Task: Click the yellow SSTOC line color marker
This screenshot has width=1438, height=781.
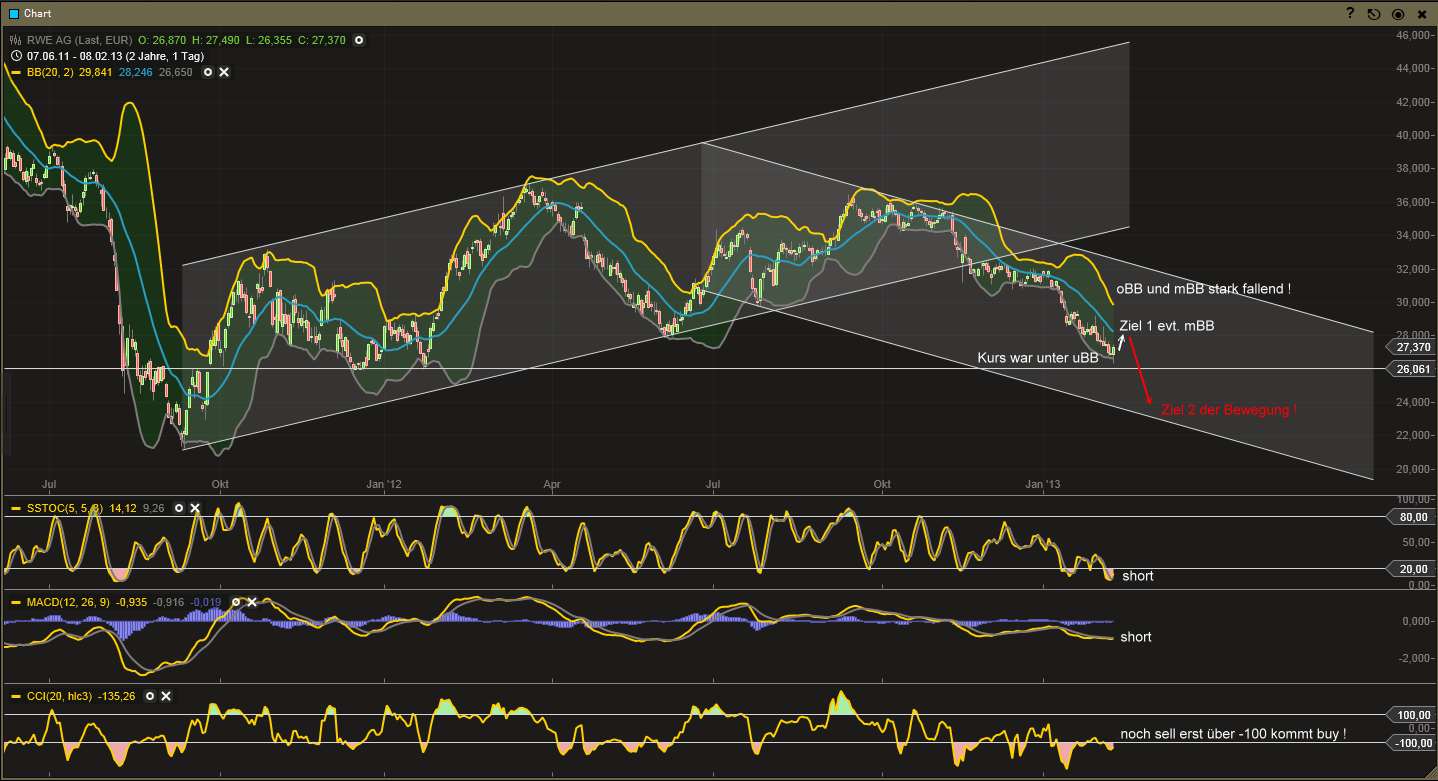Action: tap(15, 508)
